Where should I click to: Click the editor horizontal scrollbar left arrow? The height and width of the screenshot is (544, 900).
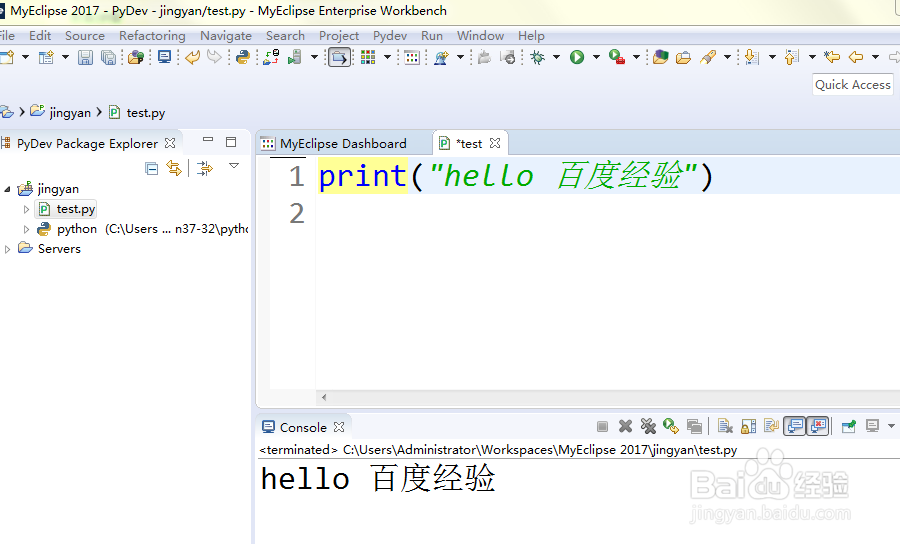point(324,397)
